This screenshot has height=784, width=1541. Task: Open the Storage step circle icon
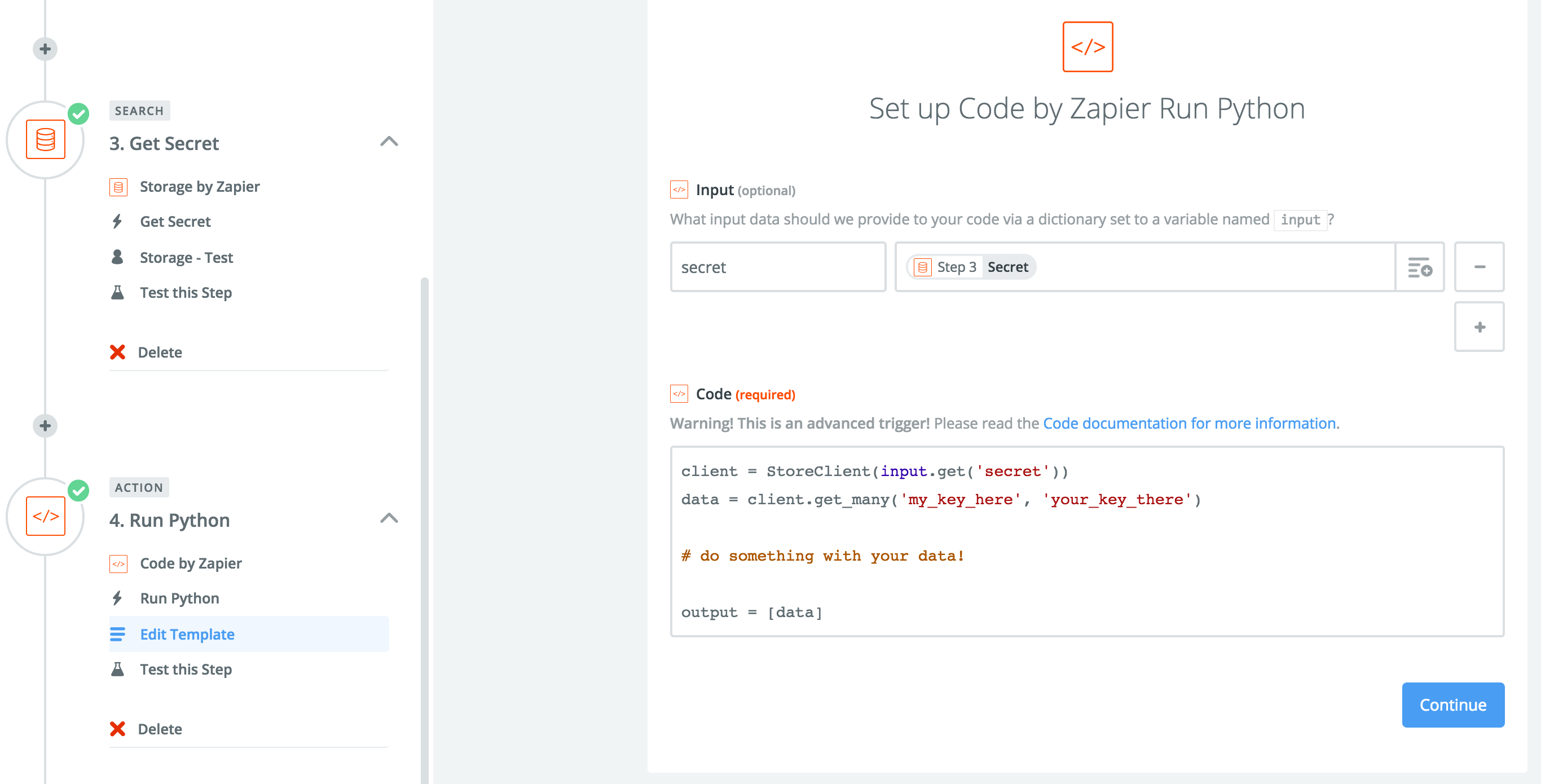(46, 140)
